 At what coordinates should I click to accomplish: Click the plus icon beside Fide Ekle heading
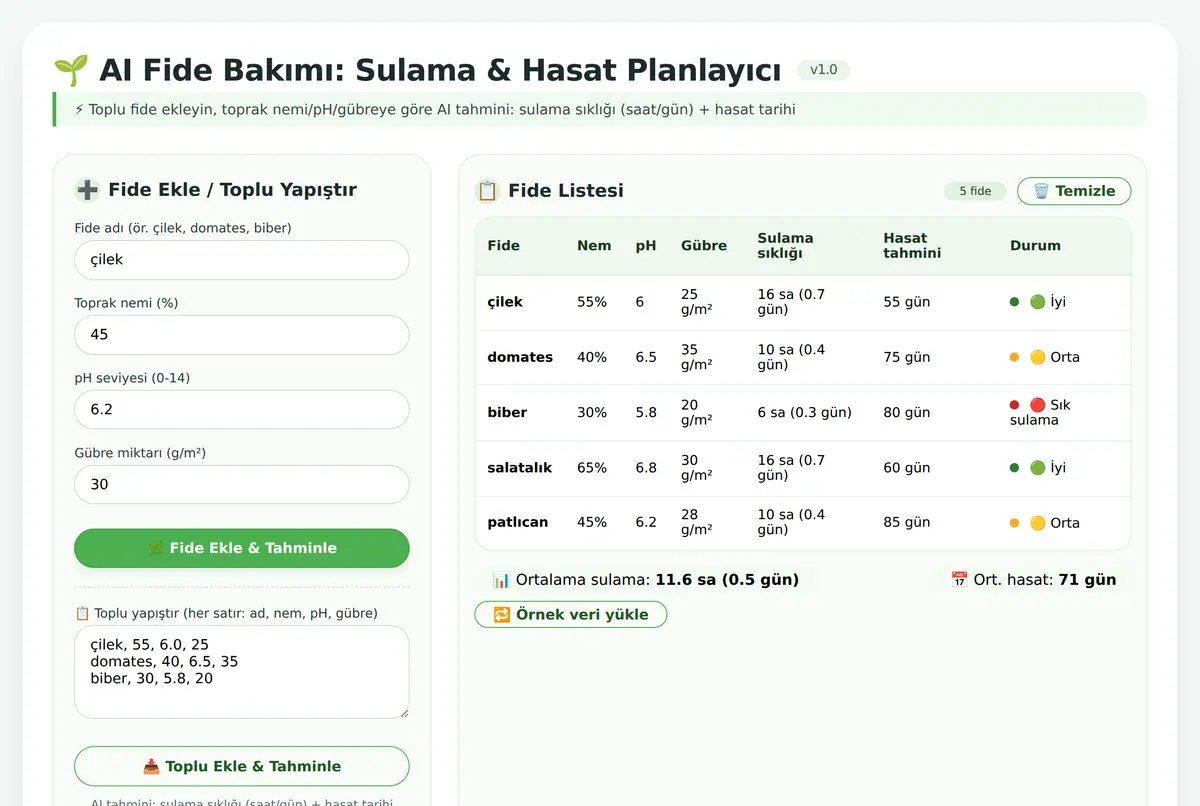coord(87,190)
